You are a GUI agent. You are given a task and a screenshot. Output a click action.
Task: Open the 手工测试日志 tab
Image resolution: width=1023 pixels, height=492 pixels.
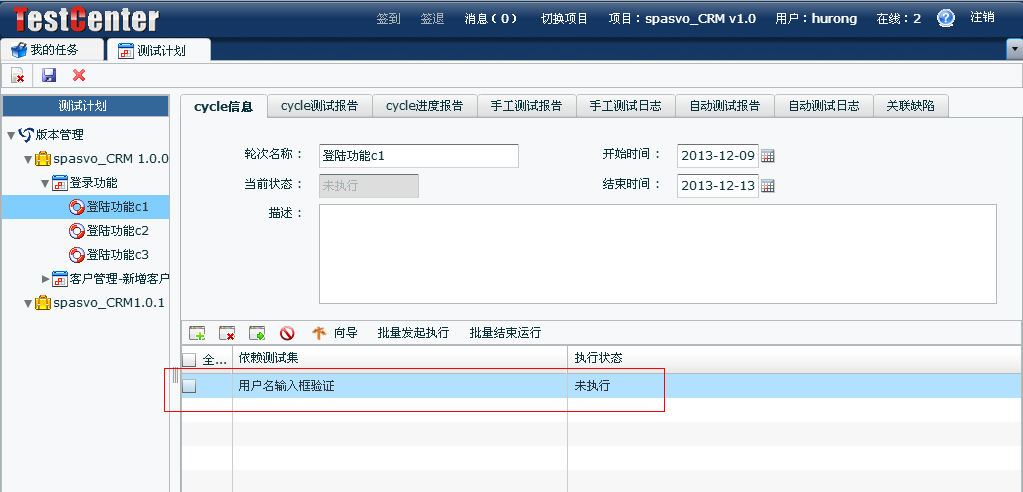click(625, 106)
